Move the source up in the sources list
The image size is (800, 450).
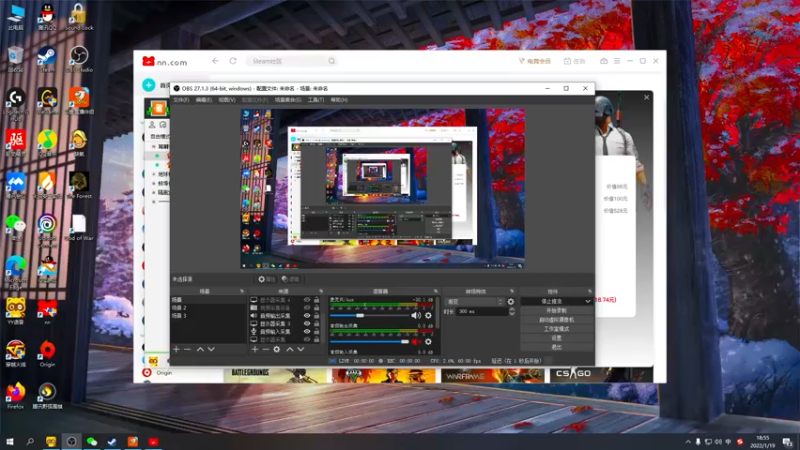[x=290, y=349]
